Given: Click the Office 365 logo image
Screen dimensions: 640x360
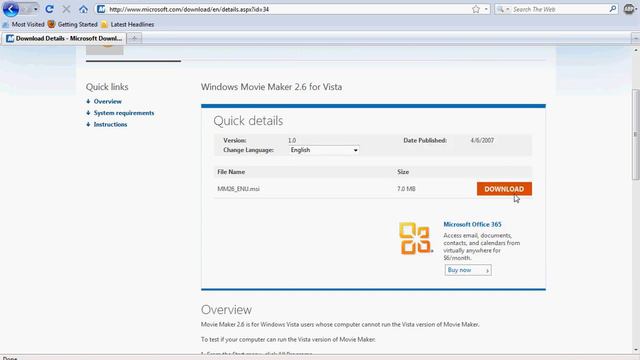Looking at the screenshot, I should (416, 238).
